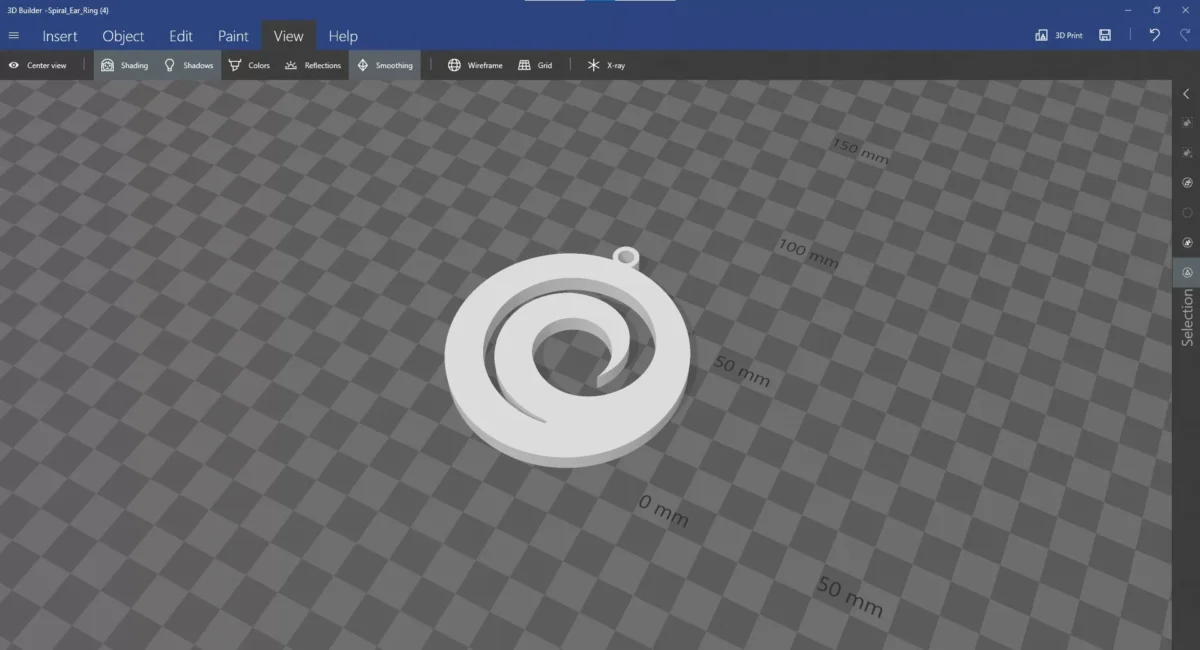The width and height of the screenshot is (1200, 650).
Task: Select the View tab
Action: click(288, 36)
